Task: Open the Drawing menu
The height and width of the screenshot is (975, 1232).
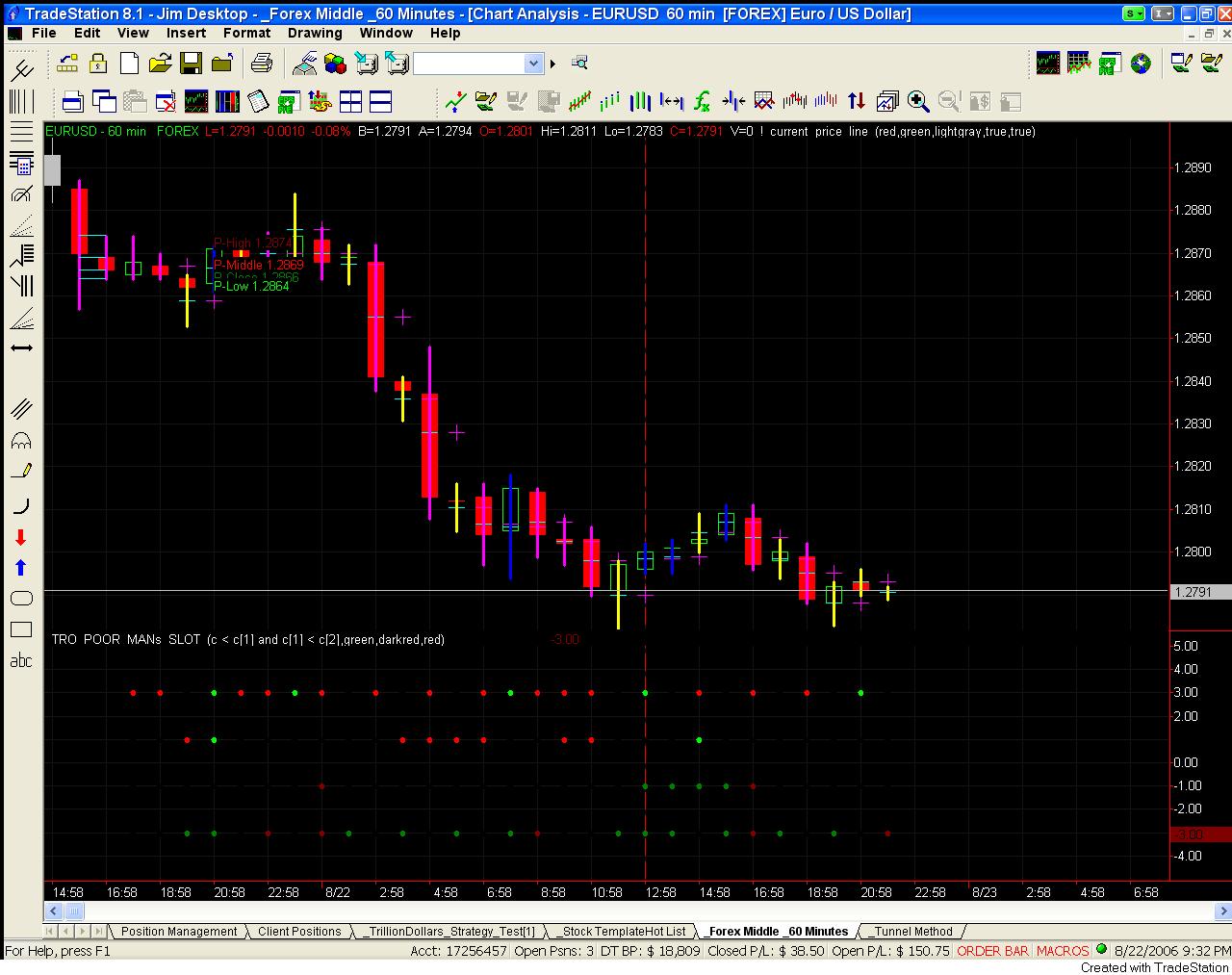Action: 315,33
